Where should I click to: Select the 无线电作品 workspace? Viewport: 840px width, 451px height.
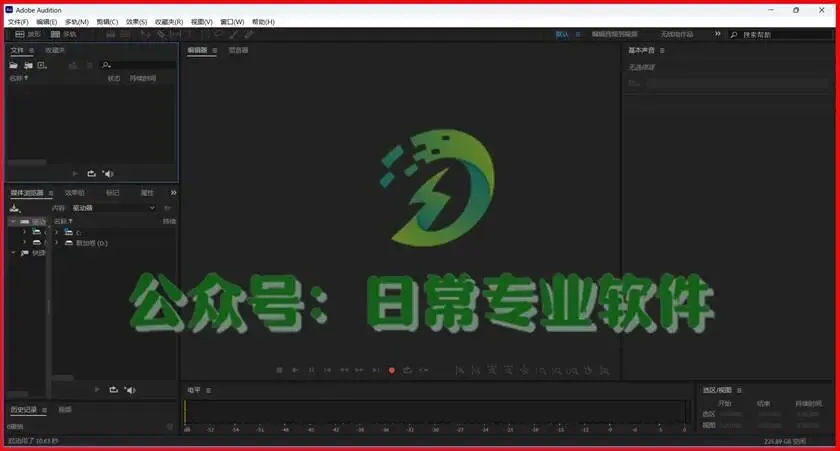(x=677, y=34)
